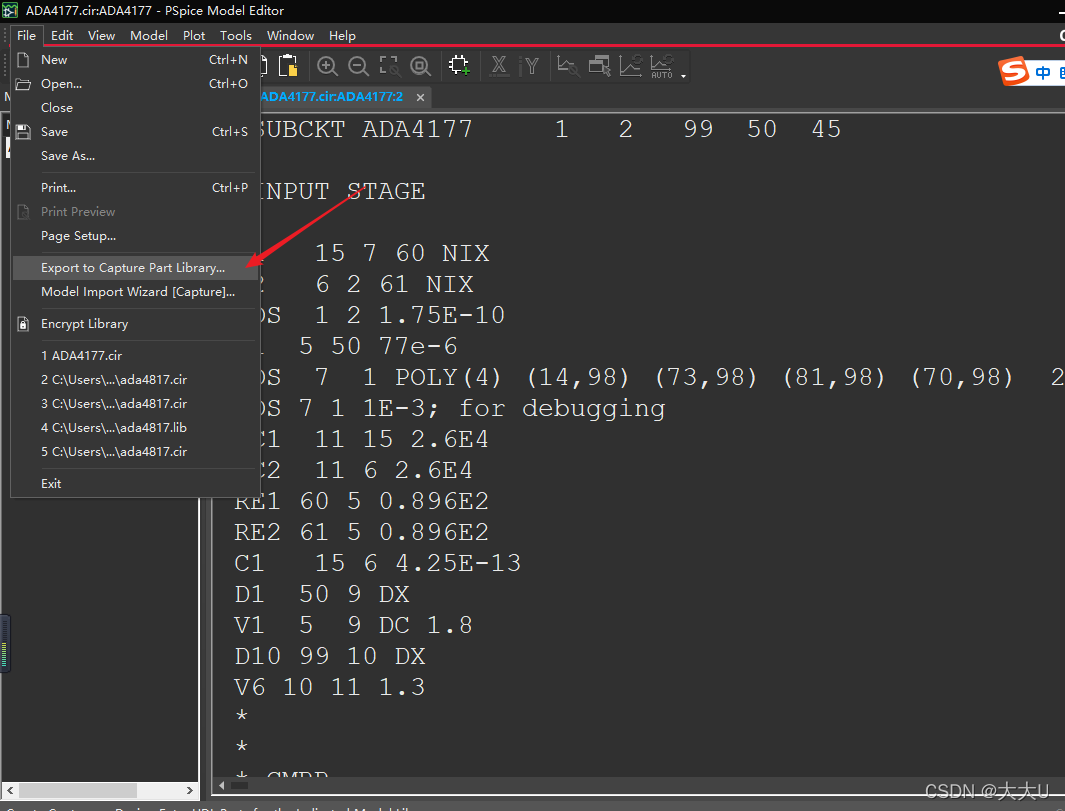The image size is (1065, 811).
Task: Click the Open folder icon in File menu
Action: 23,84
